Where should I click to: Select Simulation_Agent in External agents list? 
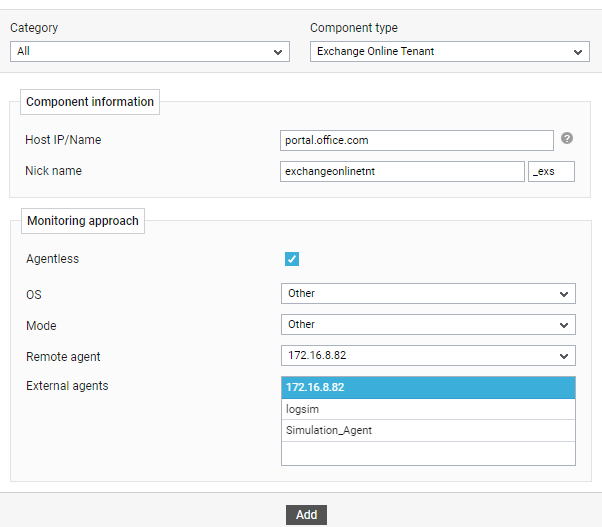428,431
